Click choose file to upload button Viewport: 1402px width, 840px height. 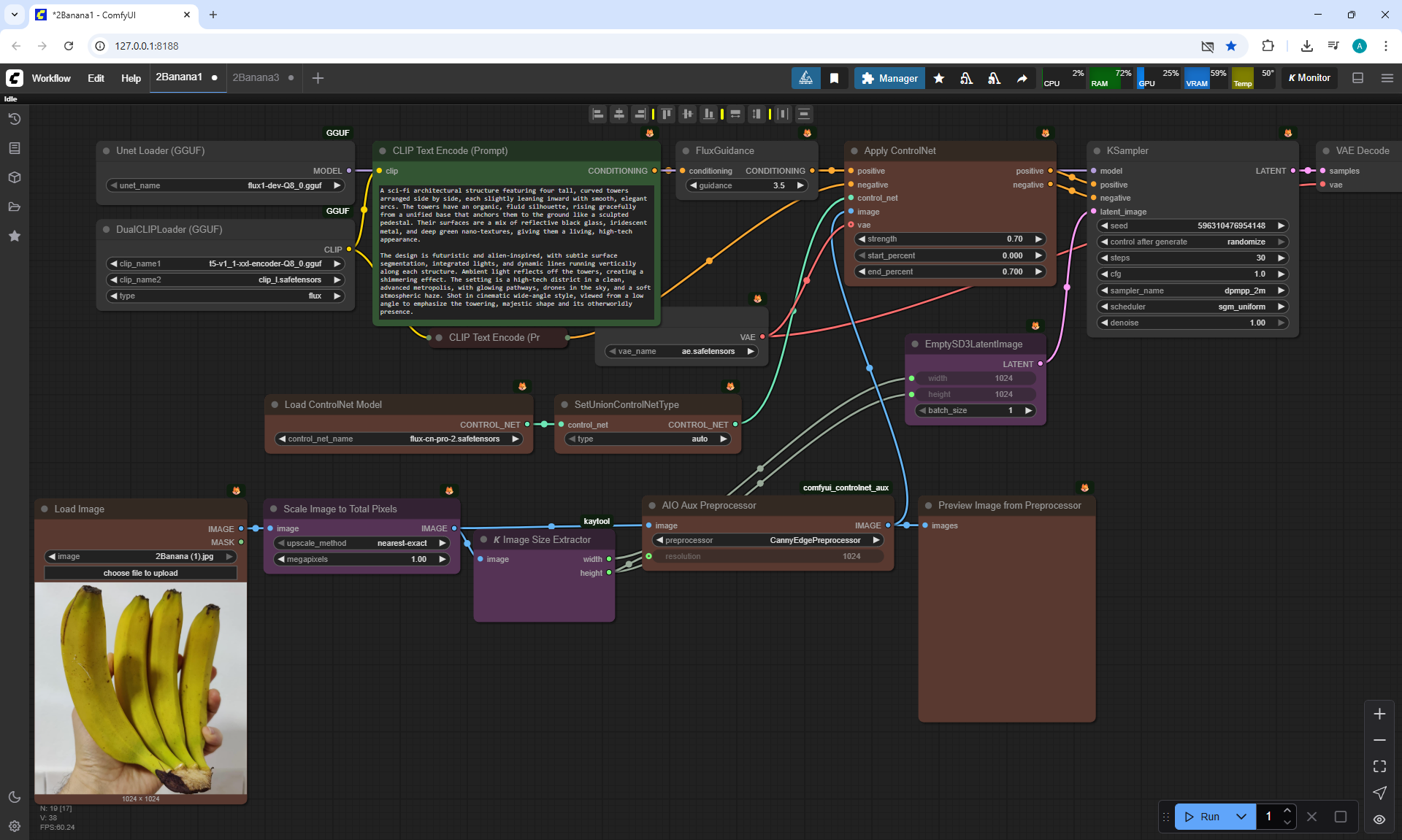[140, 573]
